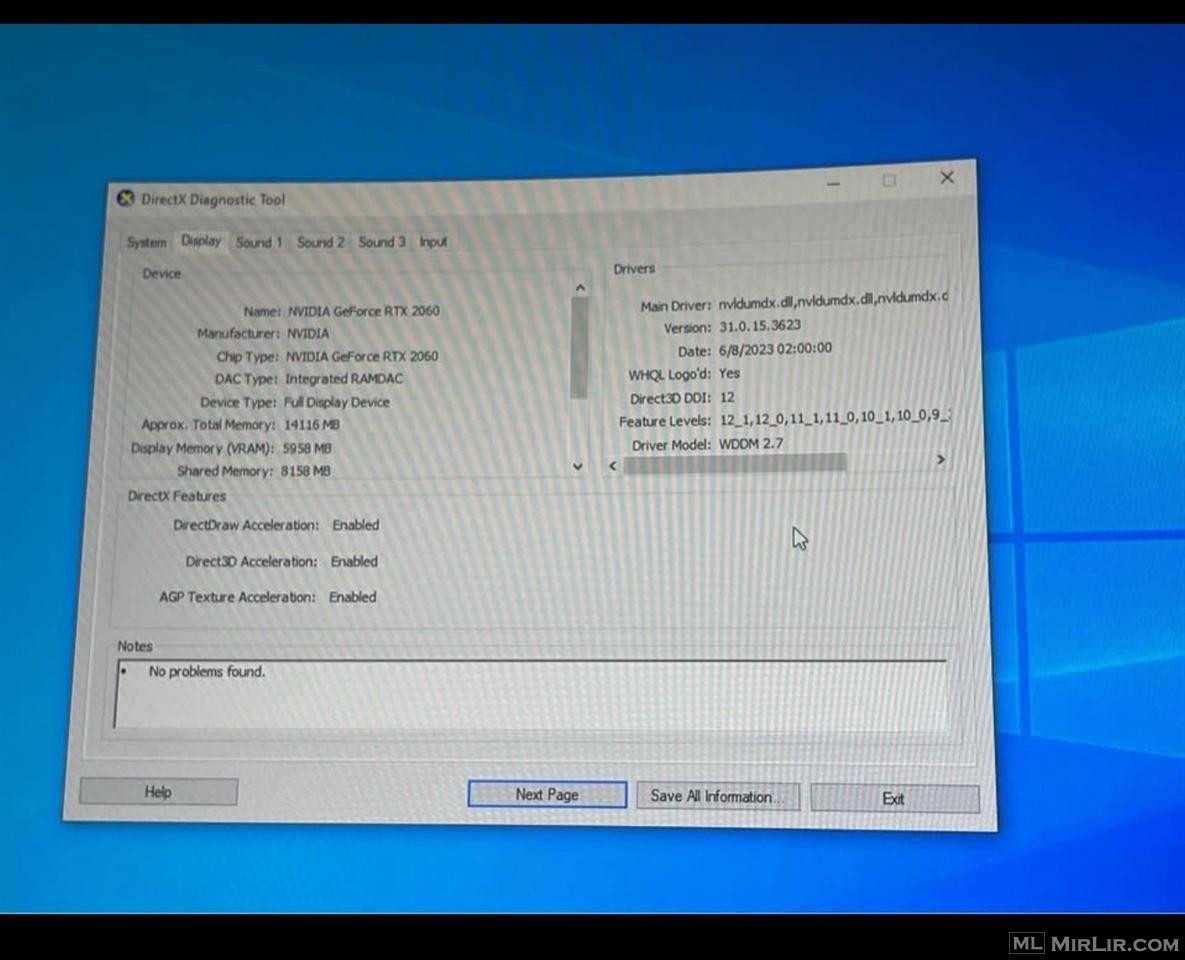Open the Sound 2 tab

320,242
